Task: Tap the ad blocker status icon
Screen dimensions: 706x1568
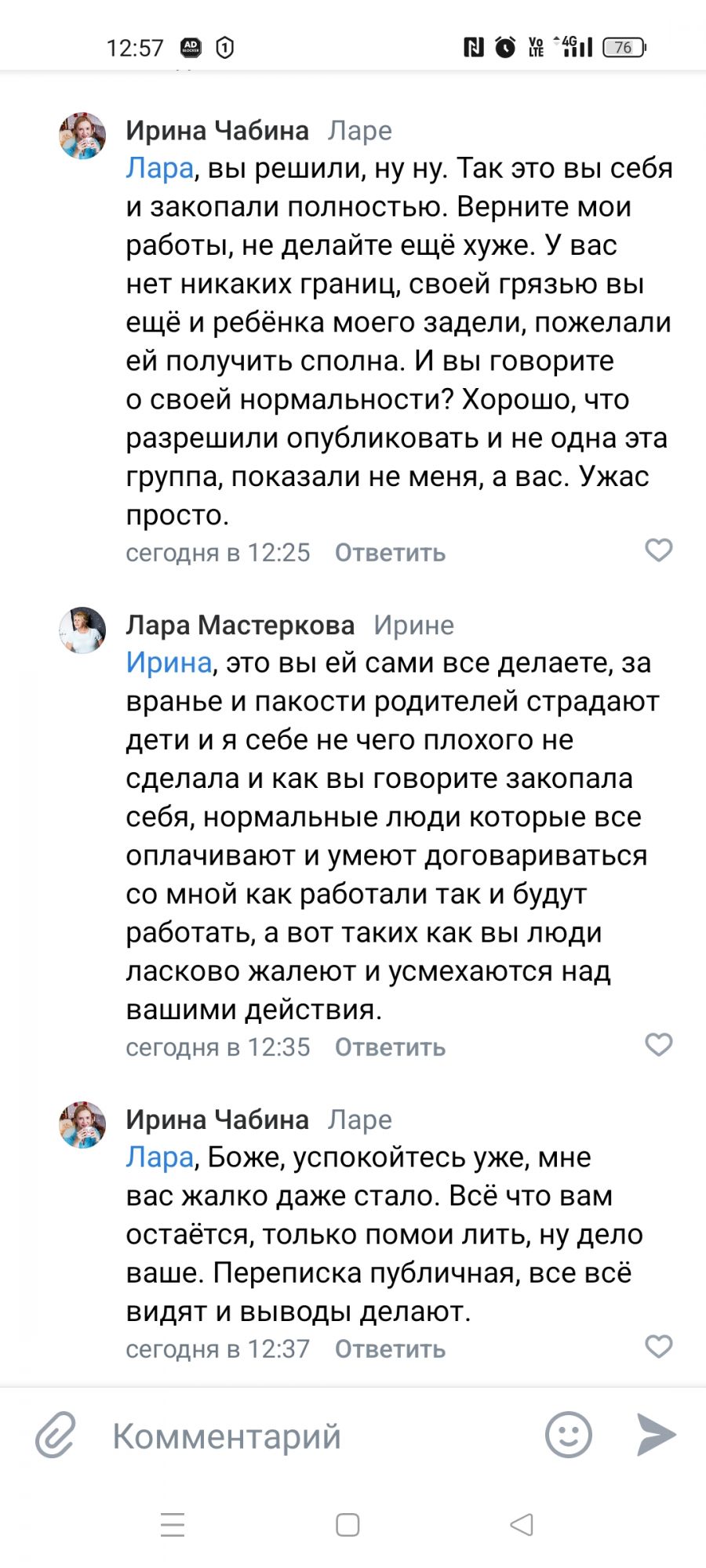Action: 191,48
